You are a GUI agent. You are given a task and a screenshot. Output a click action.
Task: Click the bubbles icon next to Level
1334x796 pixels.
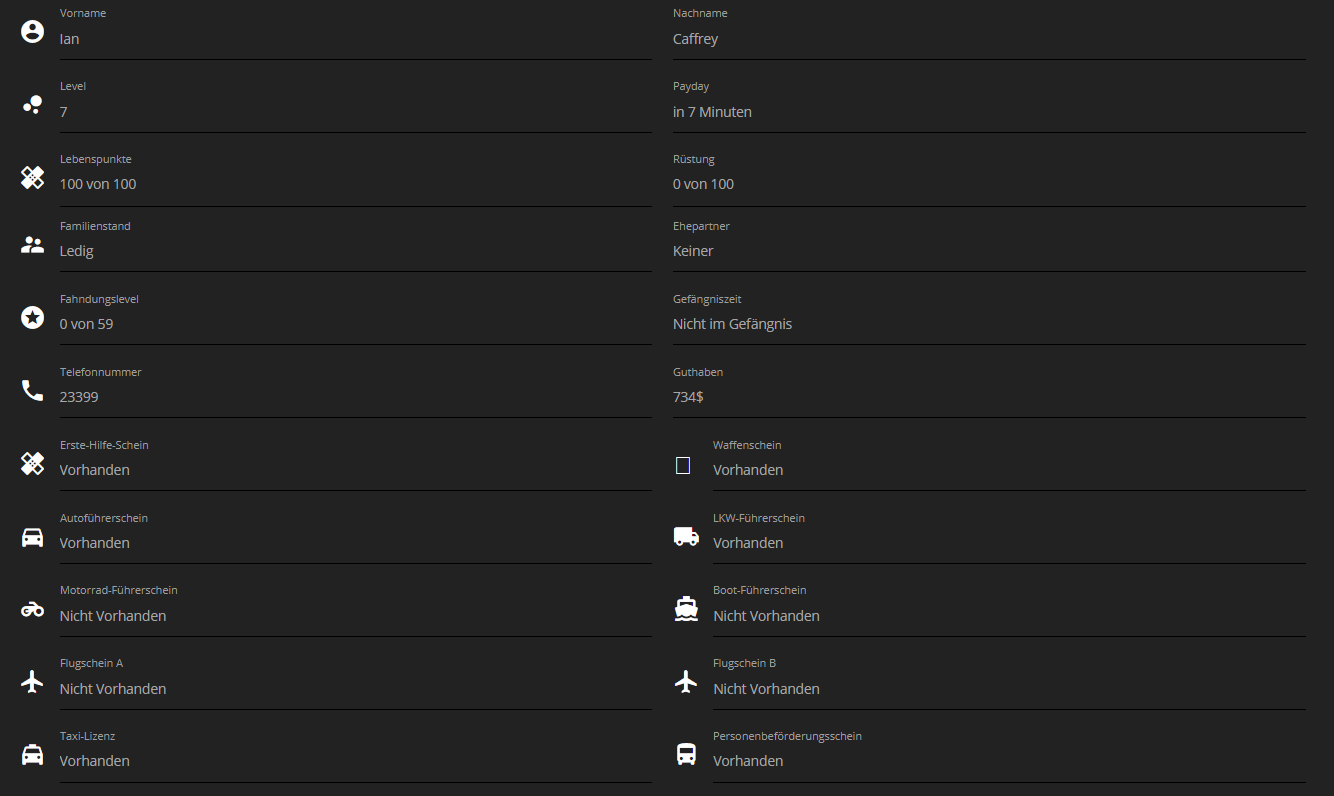[x=32, y=104]
